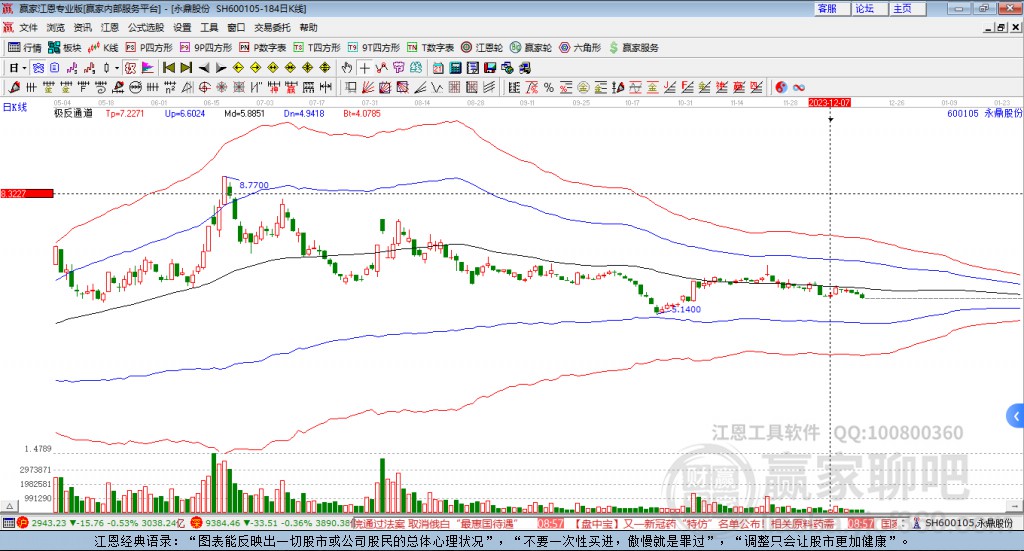1024x551 pixels.
Task: Click the red 8.3227 price label
Action: point(27,193)
